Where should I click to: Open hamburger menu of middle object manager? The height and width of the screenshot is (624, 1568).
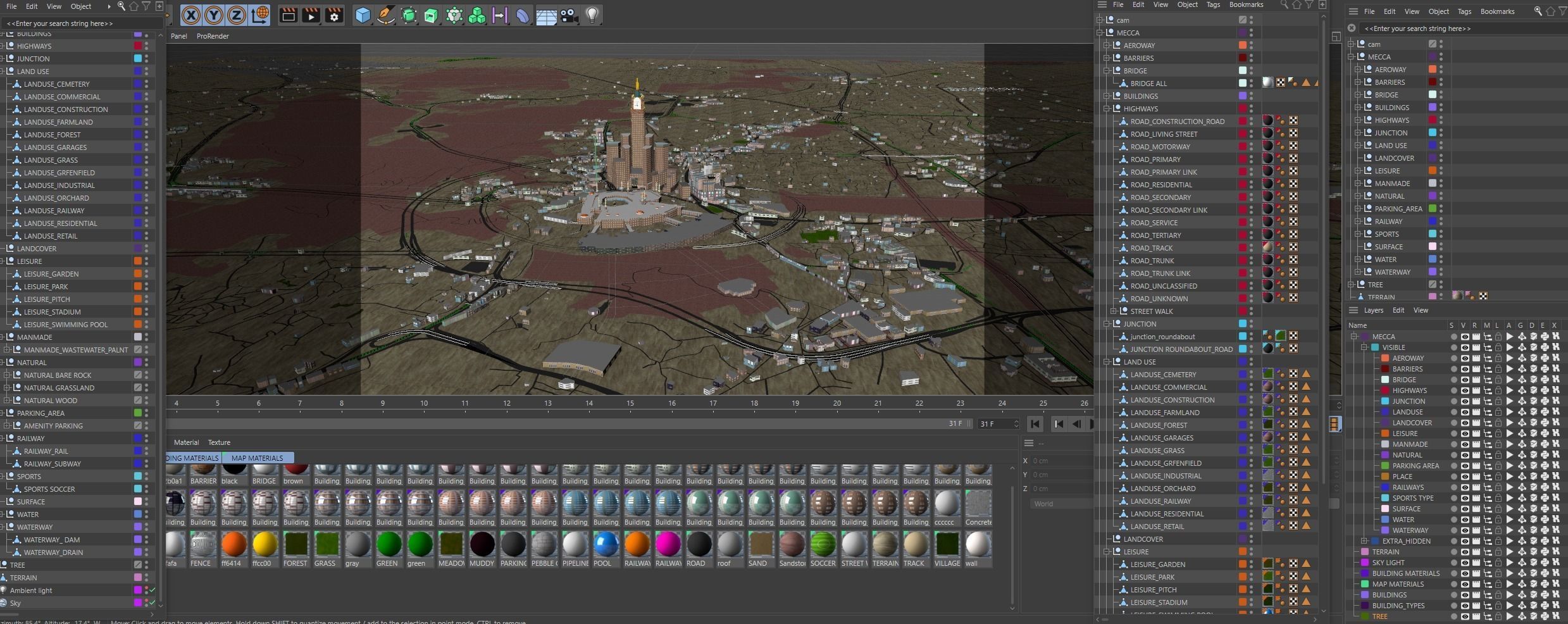coord(1102,4)
